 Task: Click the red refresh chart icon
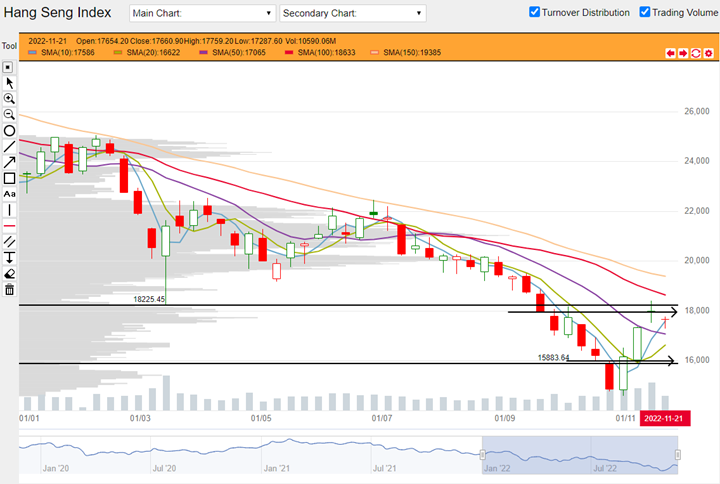tap(695, 52)
